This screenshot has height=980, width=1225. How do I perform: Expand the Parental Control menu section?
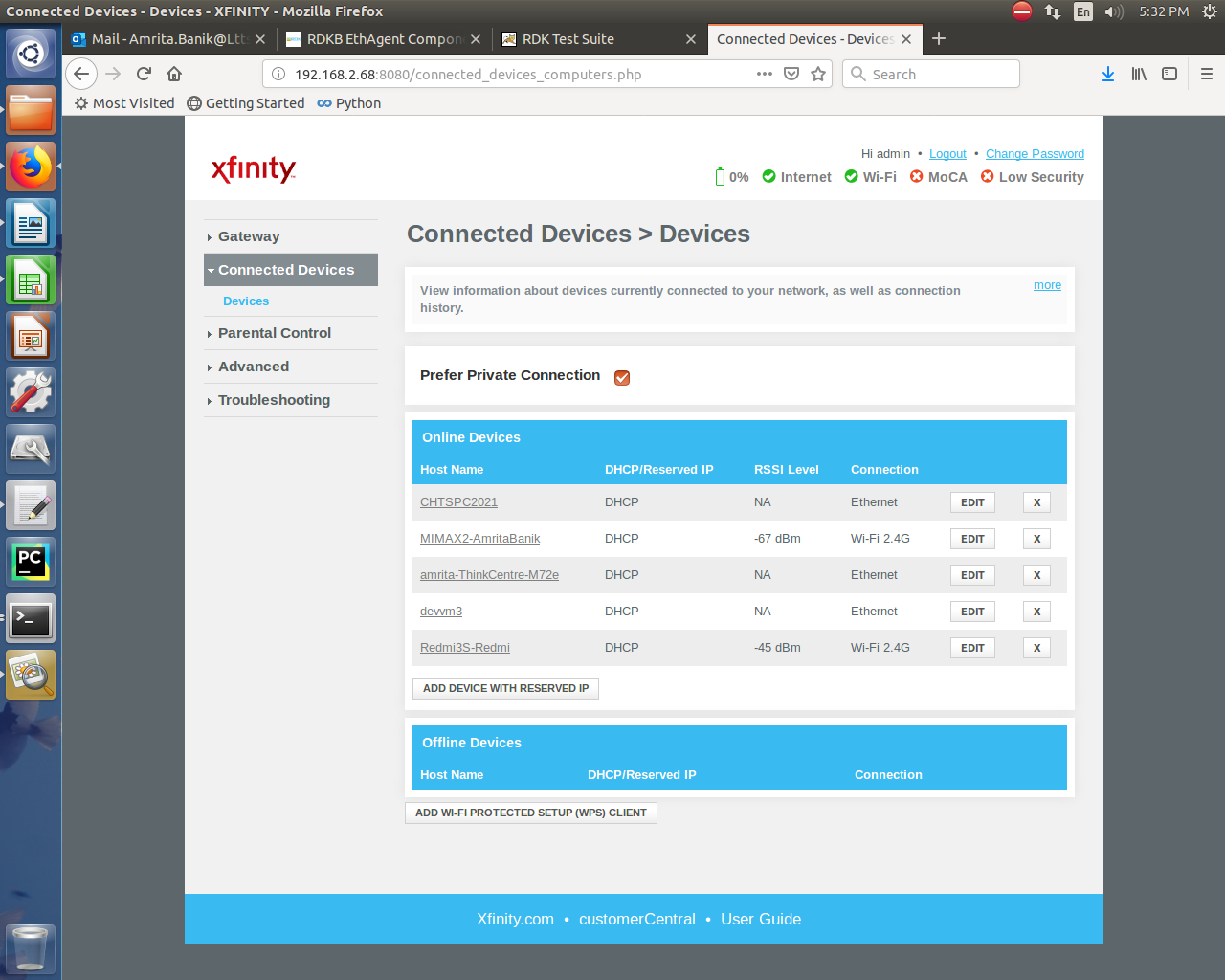(x=274, y=333)
